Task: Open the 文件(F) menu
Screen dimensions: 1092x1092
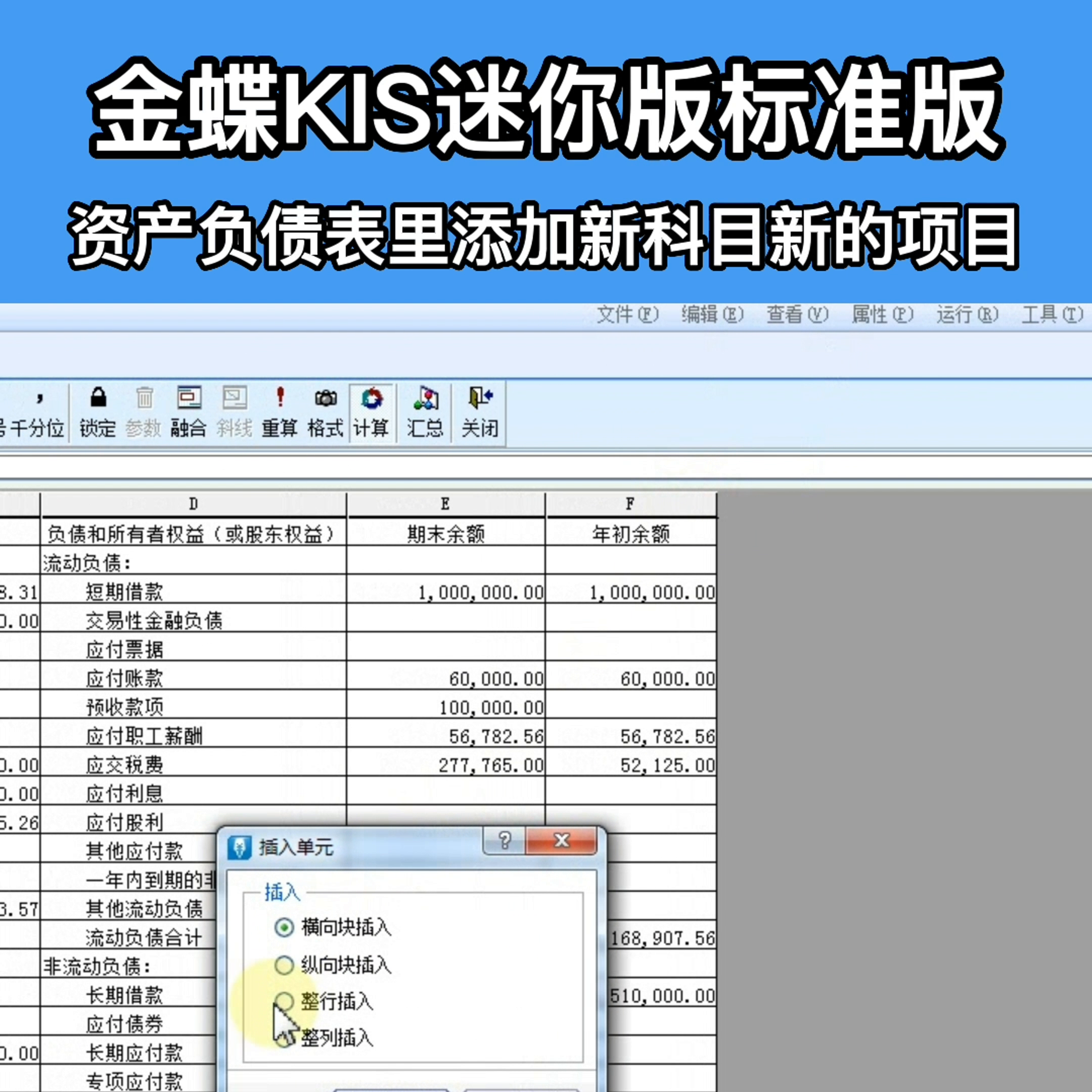Action: (x=628, y=314)
